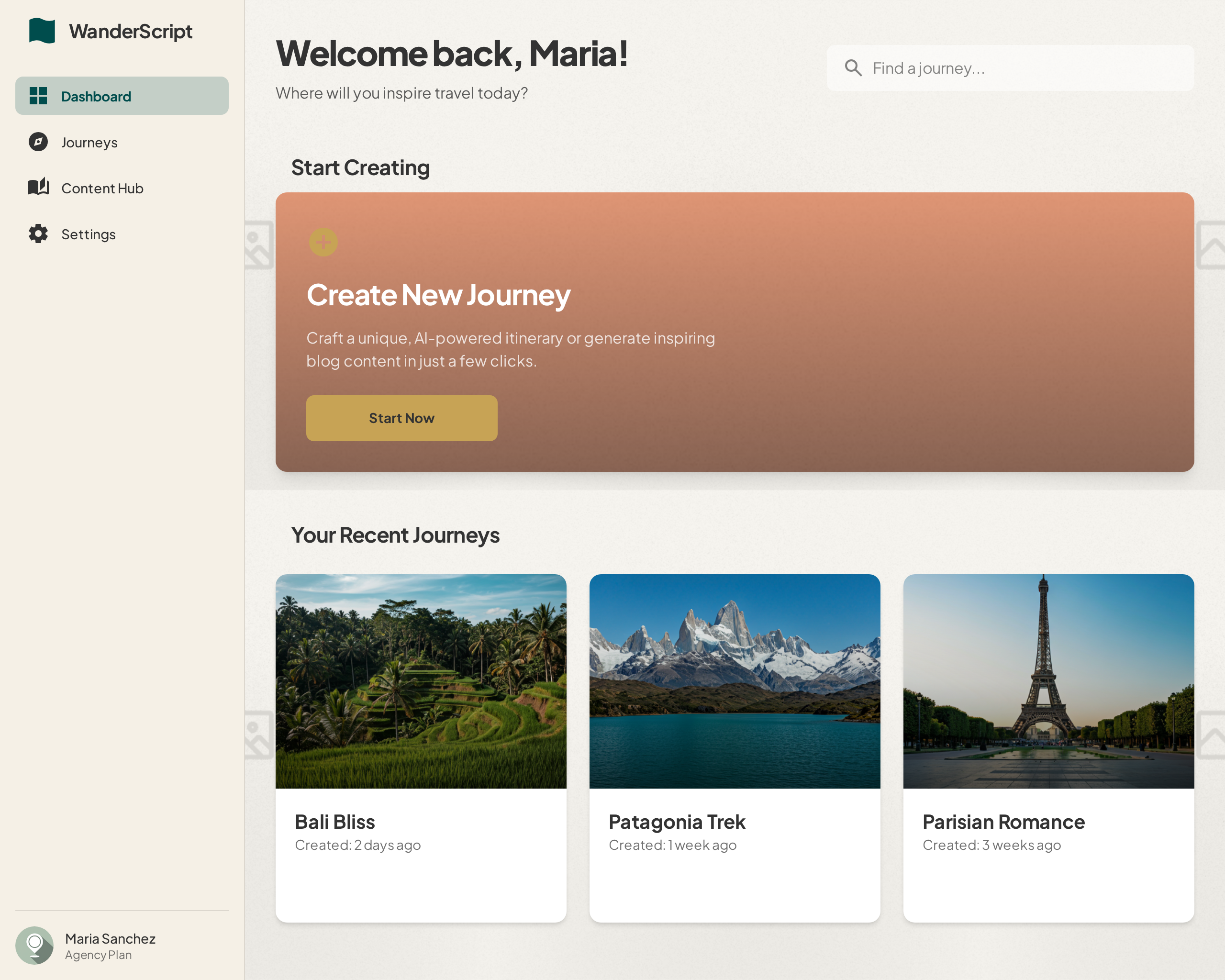Click the plus circle icon on journey card
This screenshot has width=1225, height=980.
coord(323,243)
